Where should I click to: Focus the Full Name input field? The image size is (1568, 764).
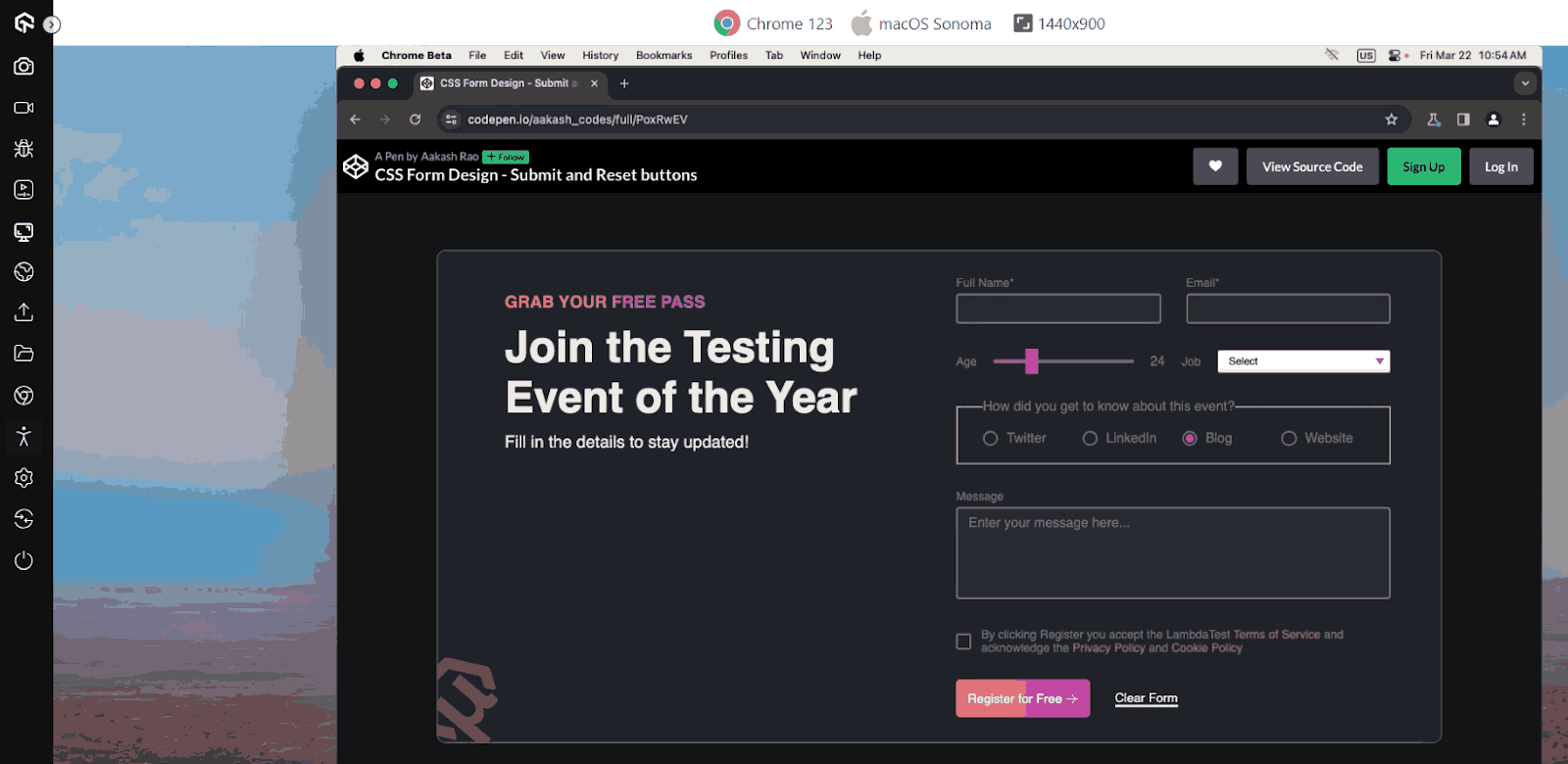point(1058,309)
